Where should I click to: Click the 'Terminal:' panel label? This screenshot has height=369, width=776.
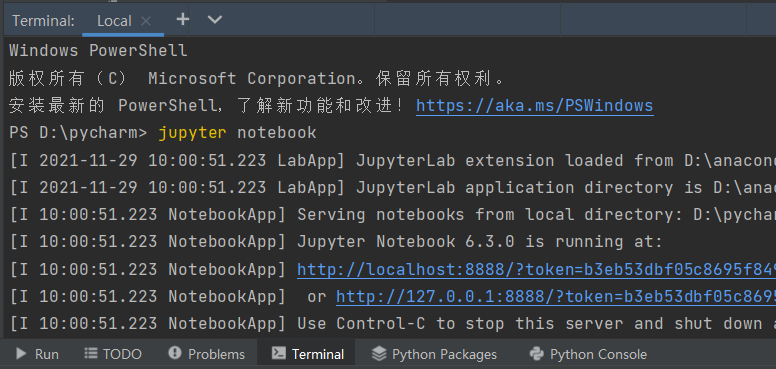tap(44, 21)
